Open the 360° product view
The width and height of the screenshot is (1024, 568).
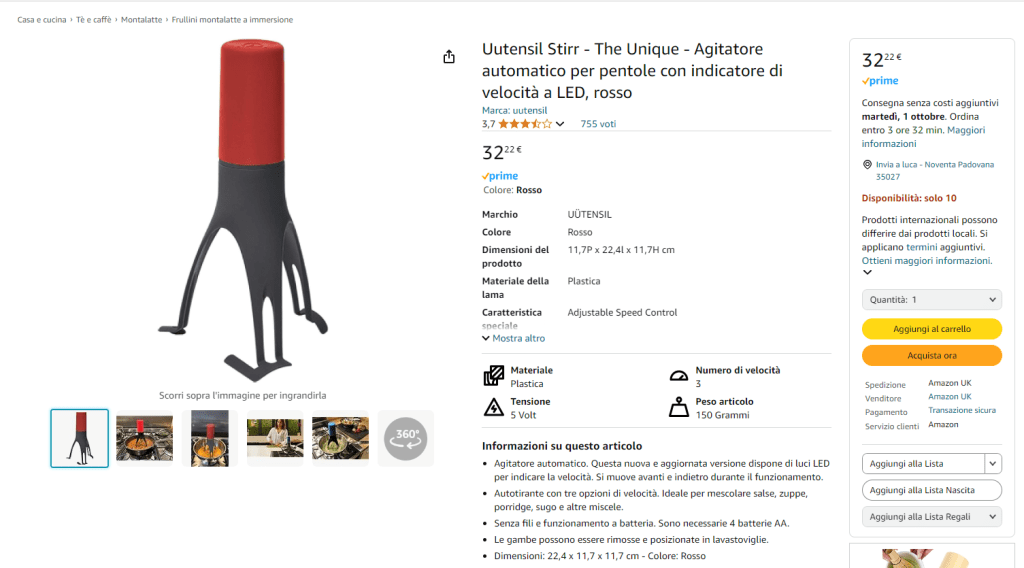point(405,438)
